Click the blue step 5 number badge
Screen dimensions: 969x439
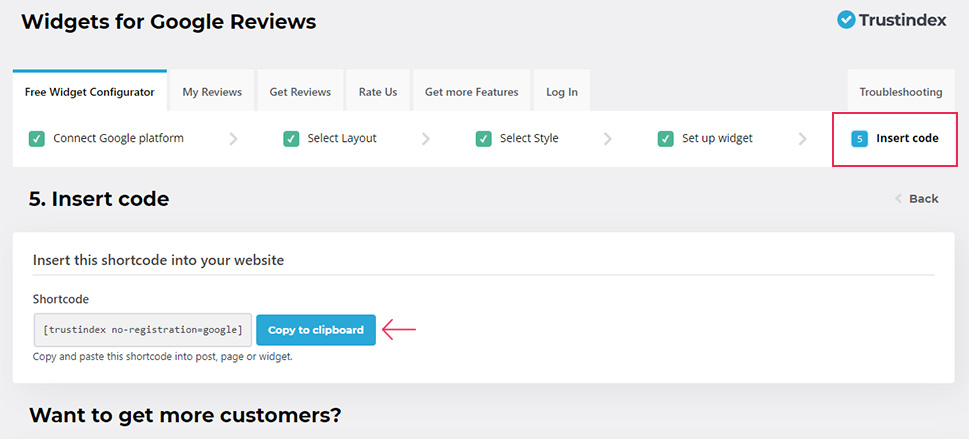[859, 139]
